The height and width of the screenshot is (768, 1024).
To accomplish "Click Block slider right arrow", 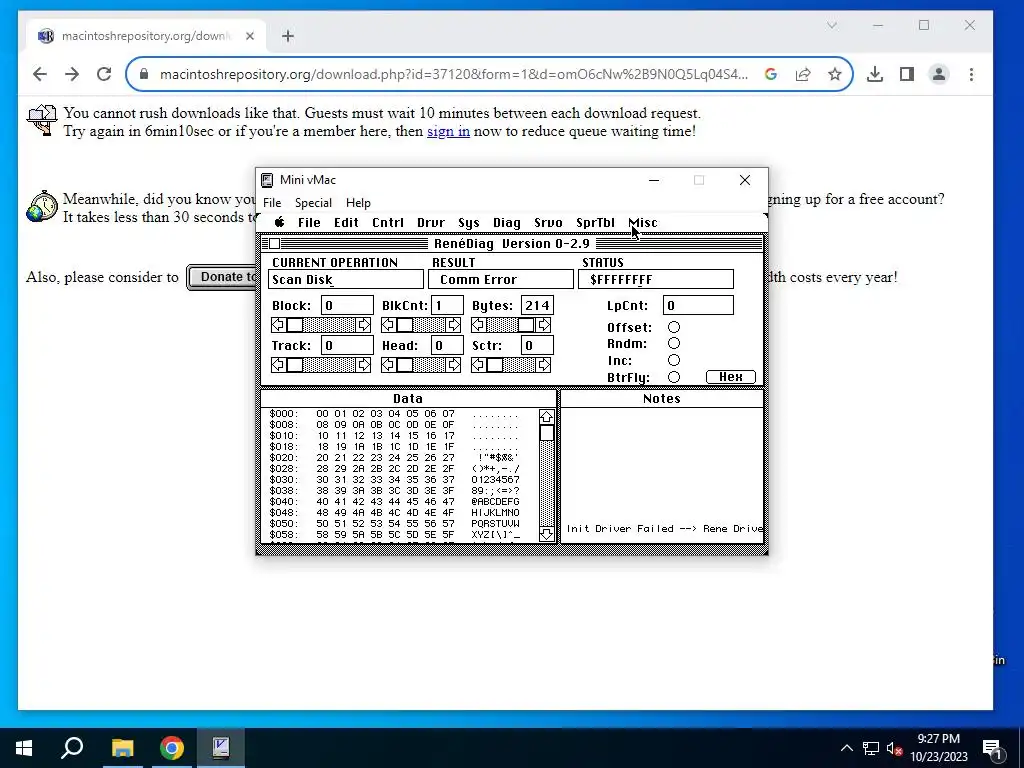I will [364, 325].
